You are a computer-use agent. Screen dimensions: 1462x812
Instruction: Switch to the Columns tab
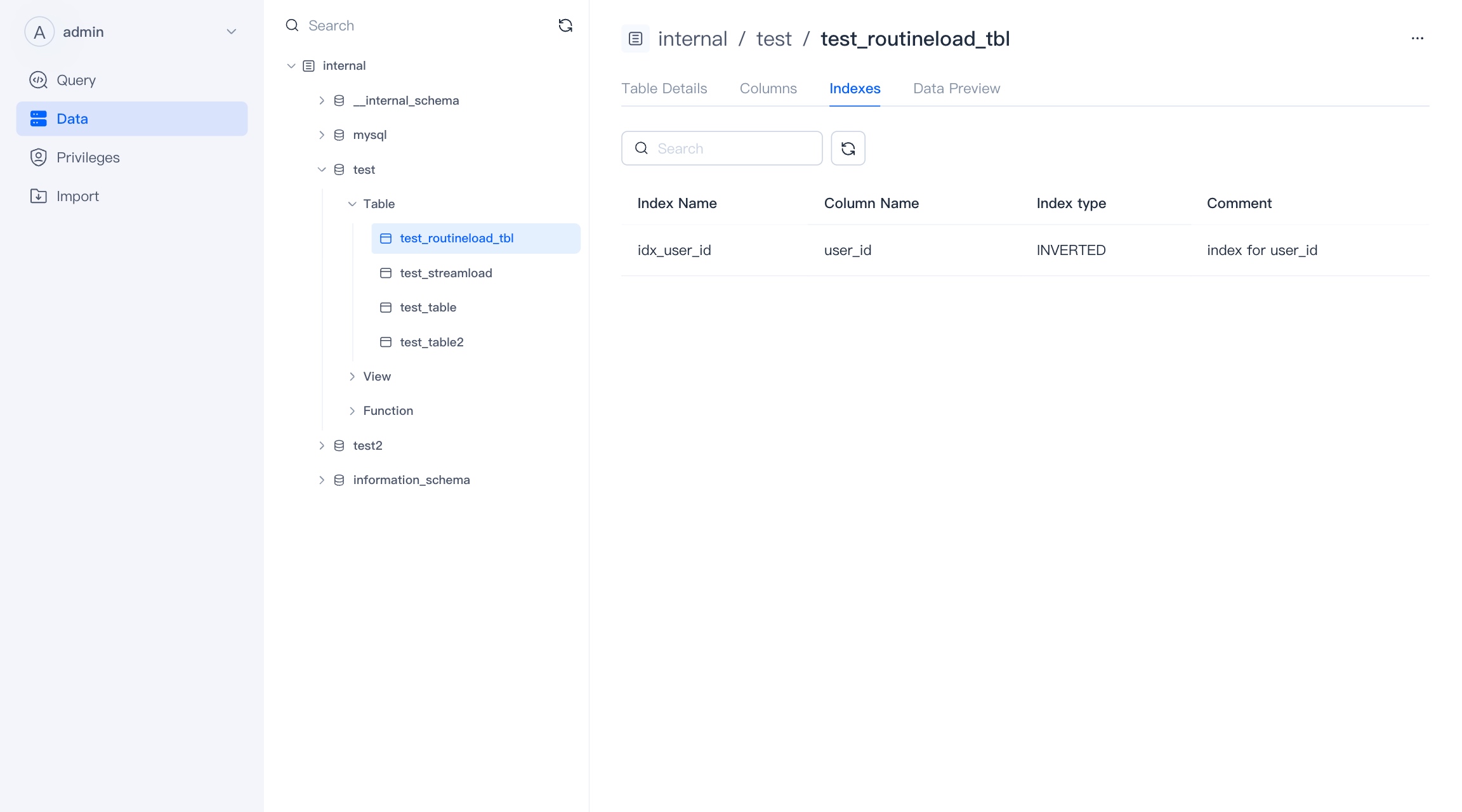(x=768, y=88)
